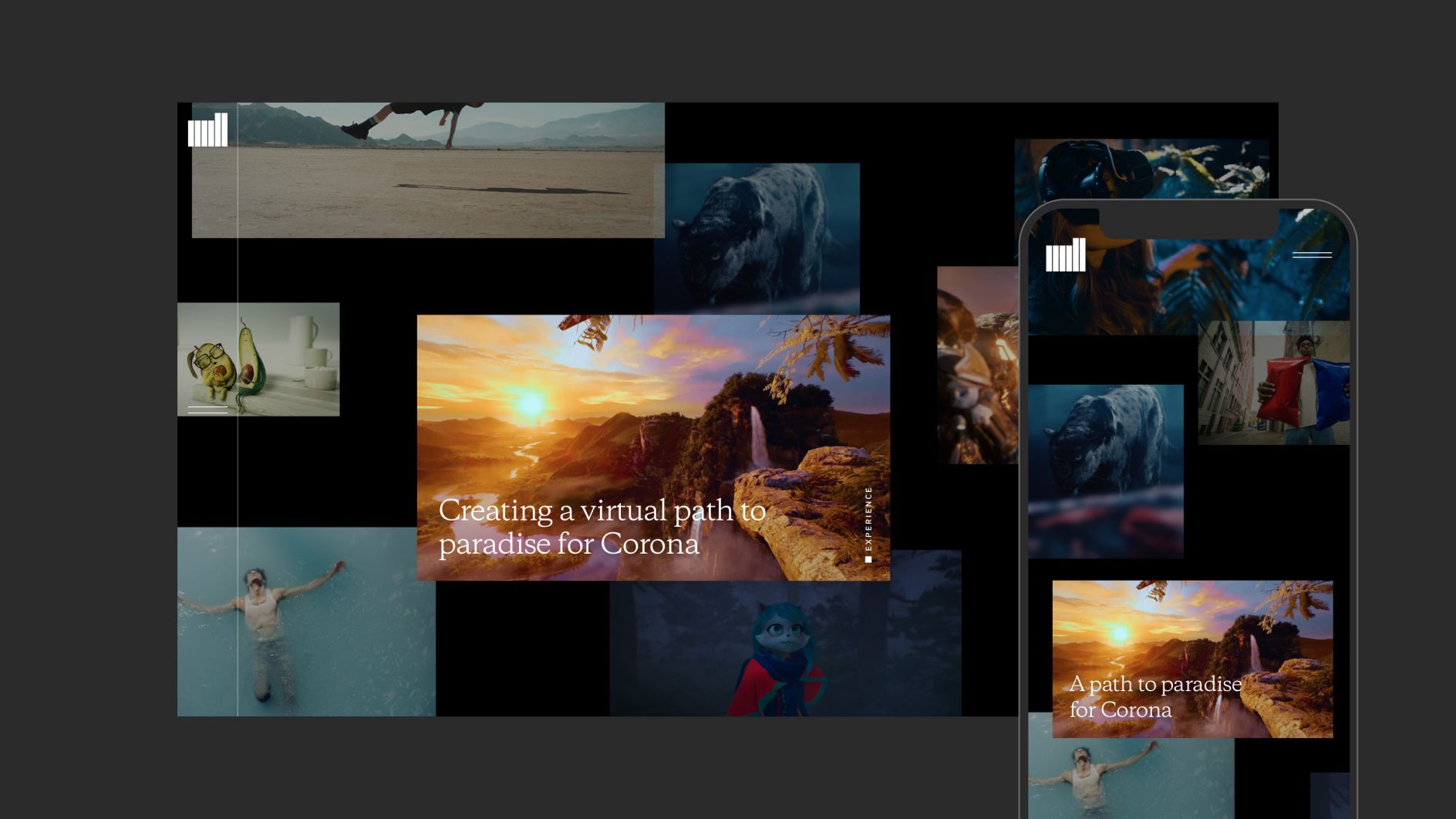Screen dimensions: 1456x819
Task: Open 'Creating a virtual path to paradise' headline
Action: pyautogui.click(x=602, y=527)
